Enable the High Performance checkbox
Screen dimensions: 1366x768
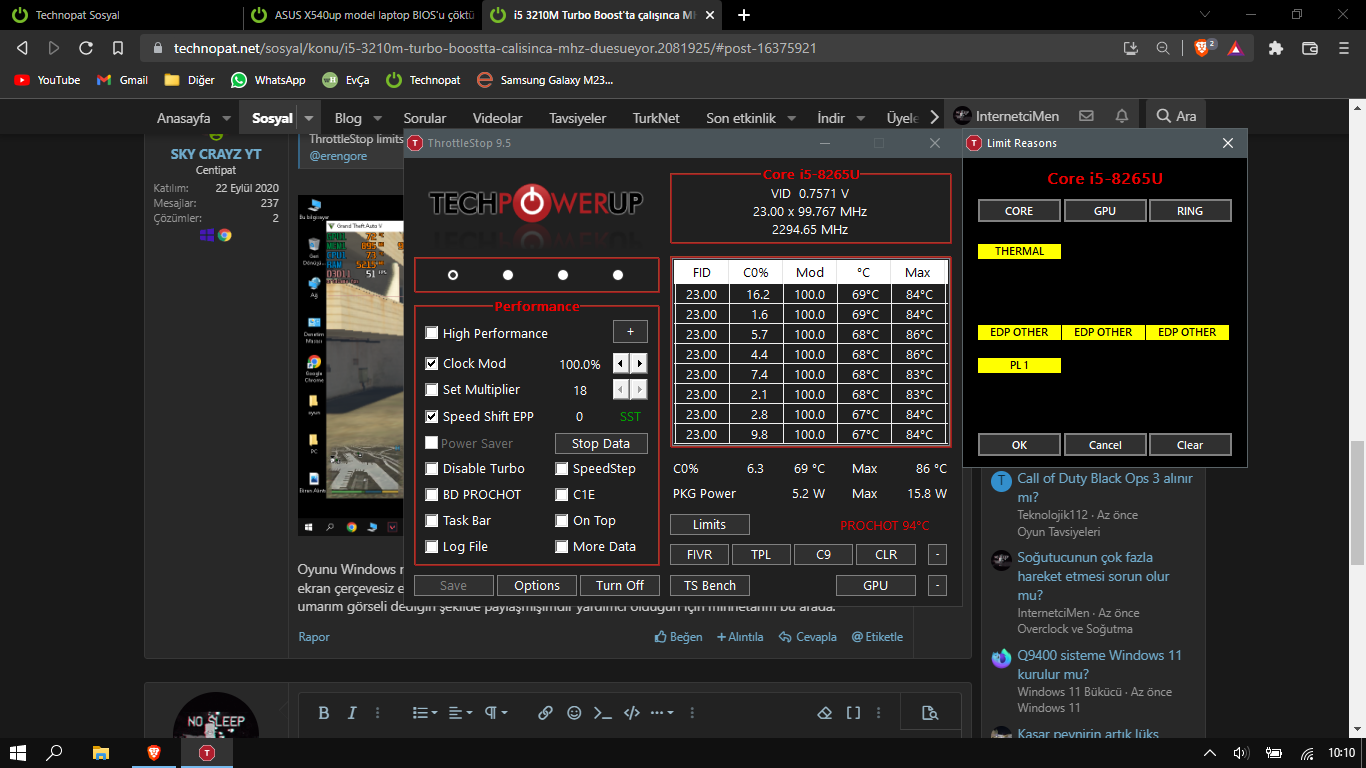(432, 333)
